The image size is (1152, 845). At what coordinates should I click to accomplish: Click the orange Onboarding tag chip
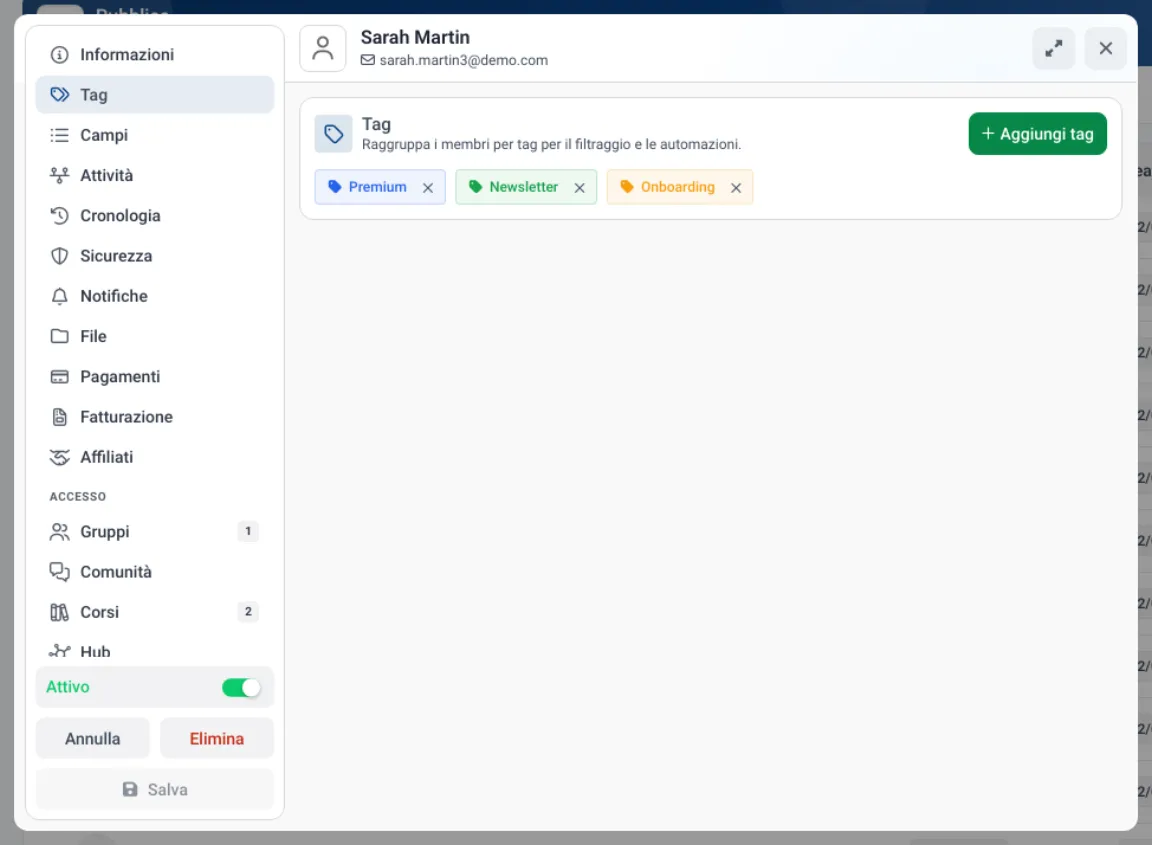(x=680, y=187)
